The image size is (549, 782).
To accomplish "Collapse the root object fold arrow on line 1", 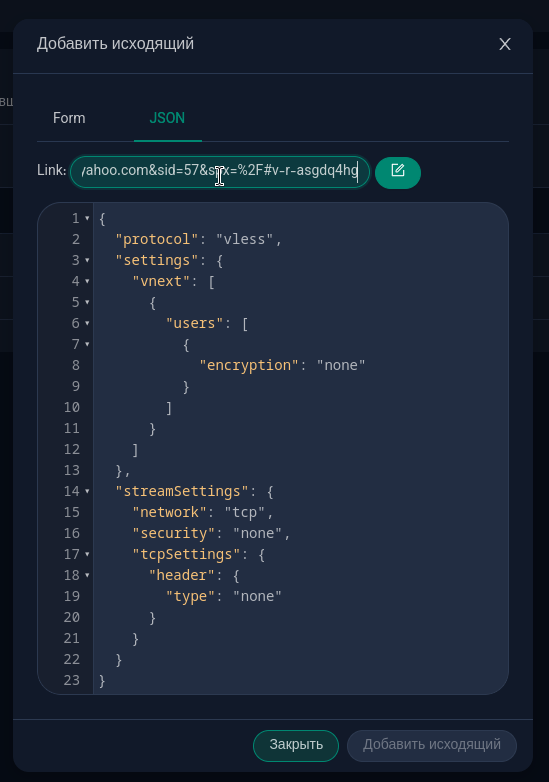I will point(87,218).
